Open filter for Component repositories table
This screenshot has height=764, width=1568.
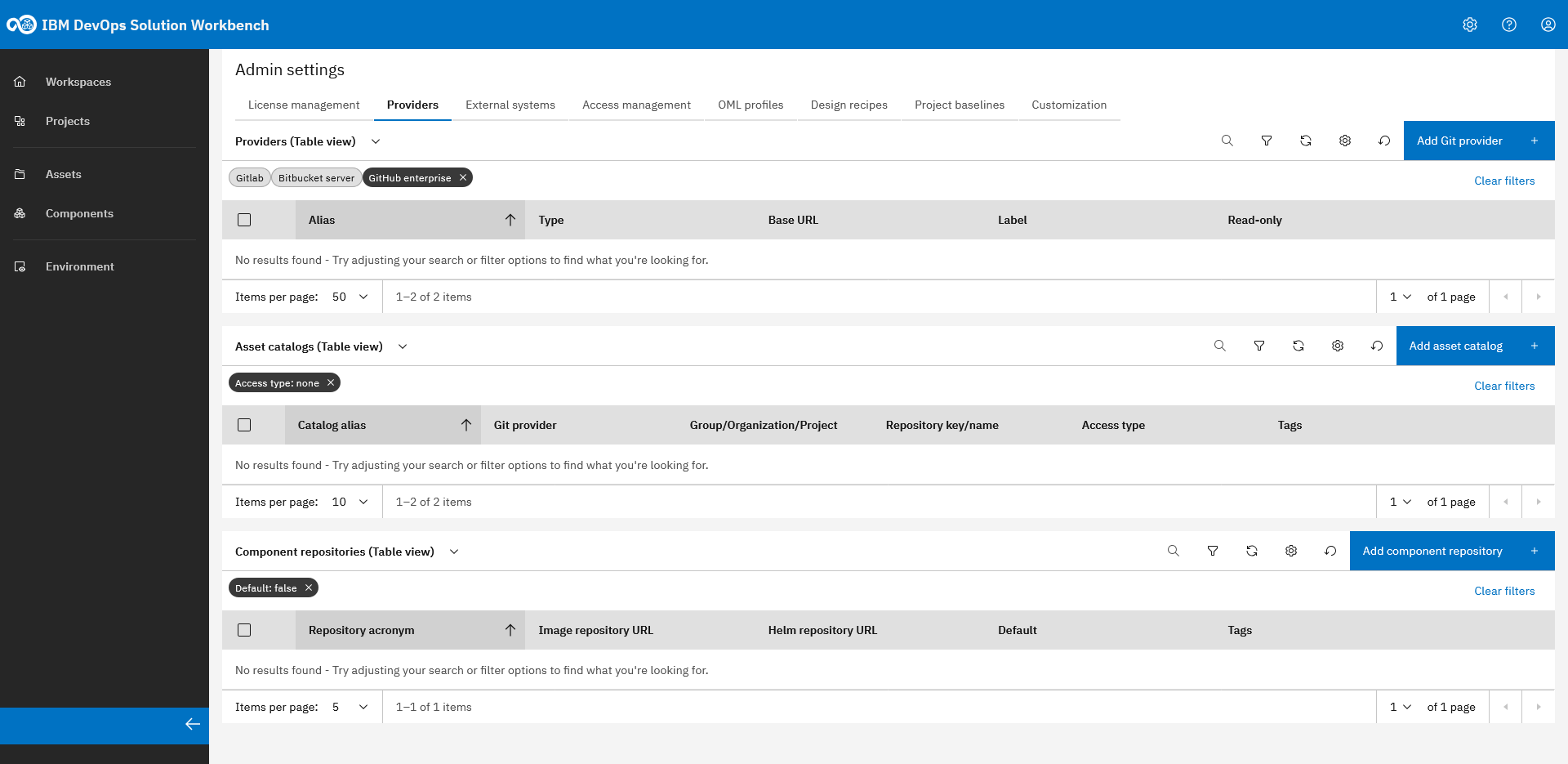1213,551
